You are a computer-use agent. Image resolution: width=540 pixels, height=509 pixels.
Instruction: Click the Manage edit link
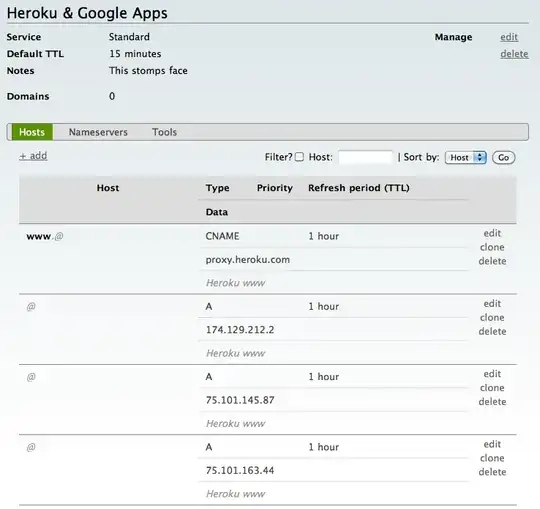pyautogui.click(x=509, y=37)
